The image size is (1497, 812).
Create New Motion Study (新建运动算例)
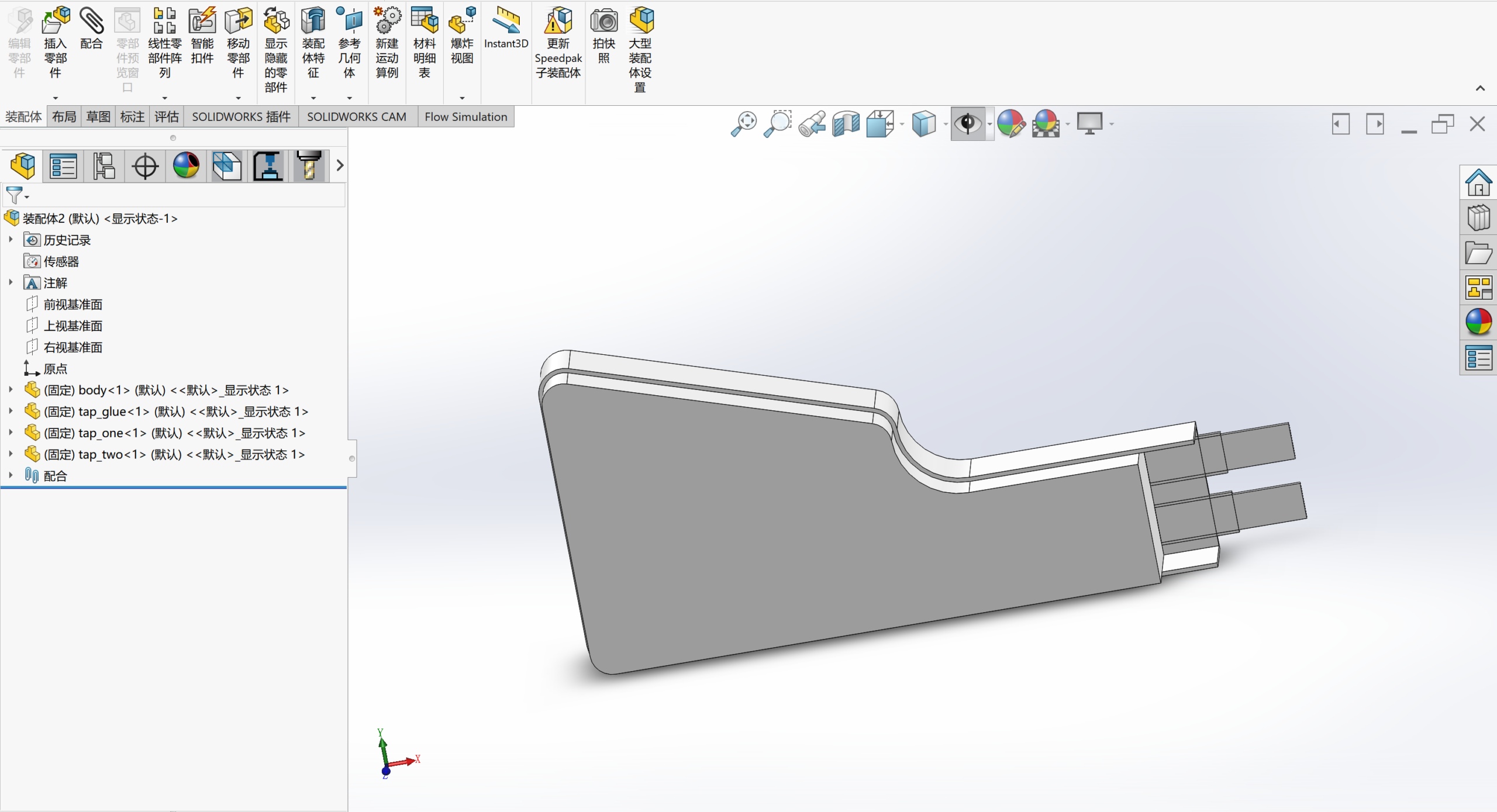click(387, 20)
